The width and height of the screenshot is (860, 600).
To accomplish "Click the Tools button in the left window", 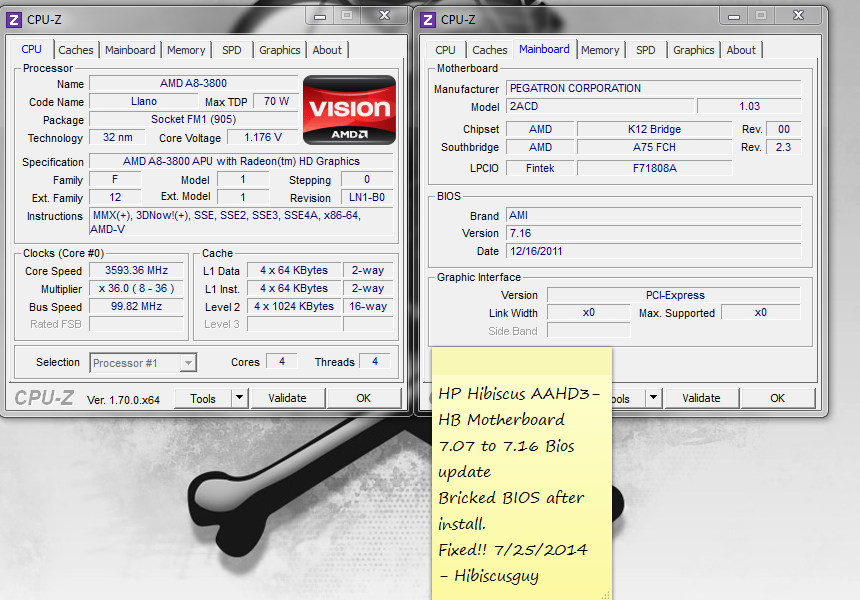I will coord(202,399).
